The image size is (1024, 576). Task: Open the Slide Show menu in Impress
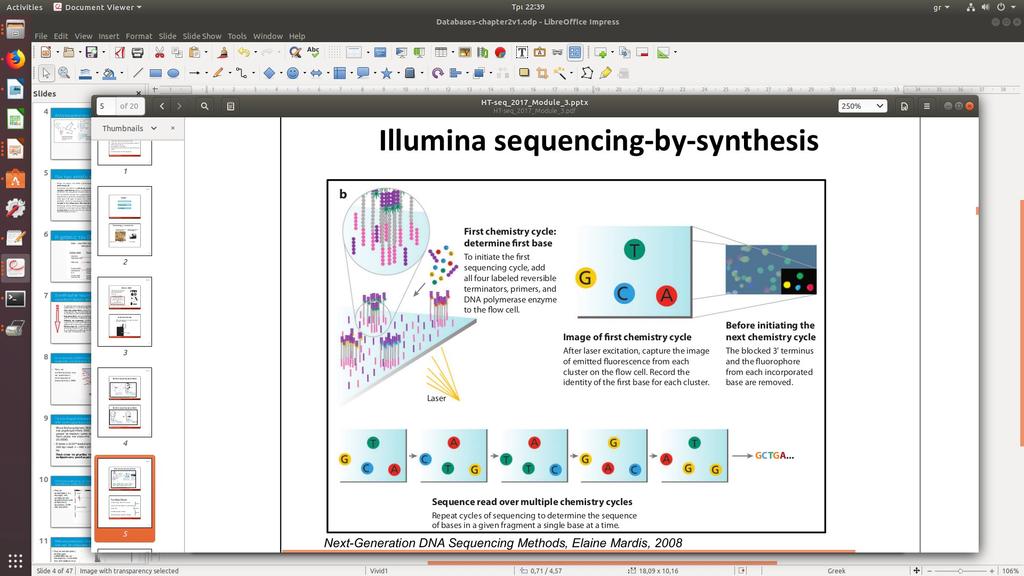(x=202, y=36)
